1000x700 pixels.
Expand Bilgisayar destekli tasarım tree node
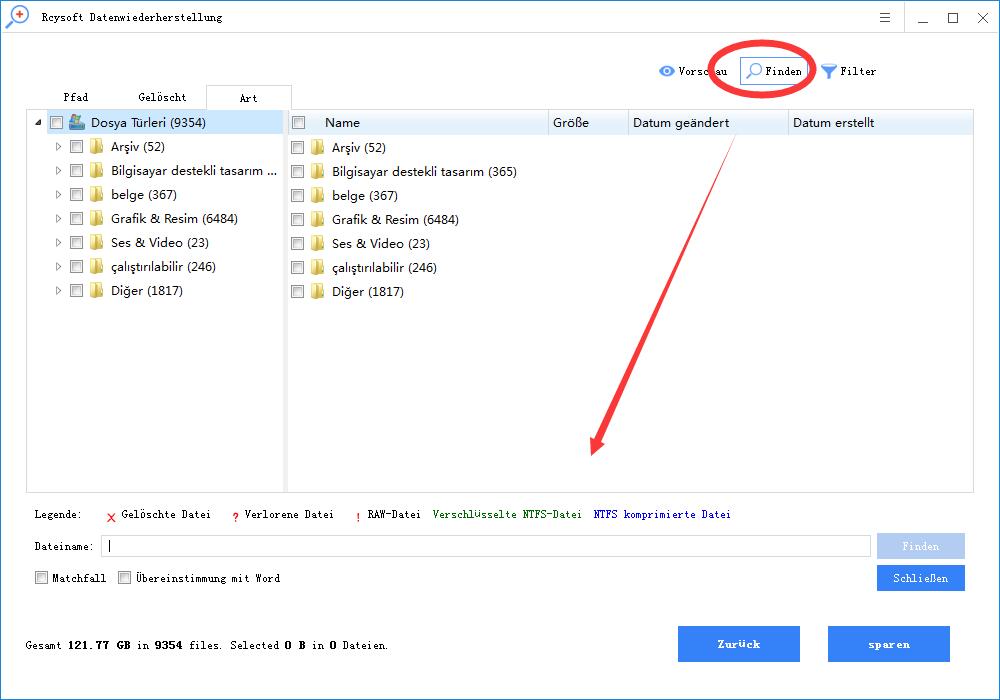pyautogui.click(x=58, y=171)
